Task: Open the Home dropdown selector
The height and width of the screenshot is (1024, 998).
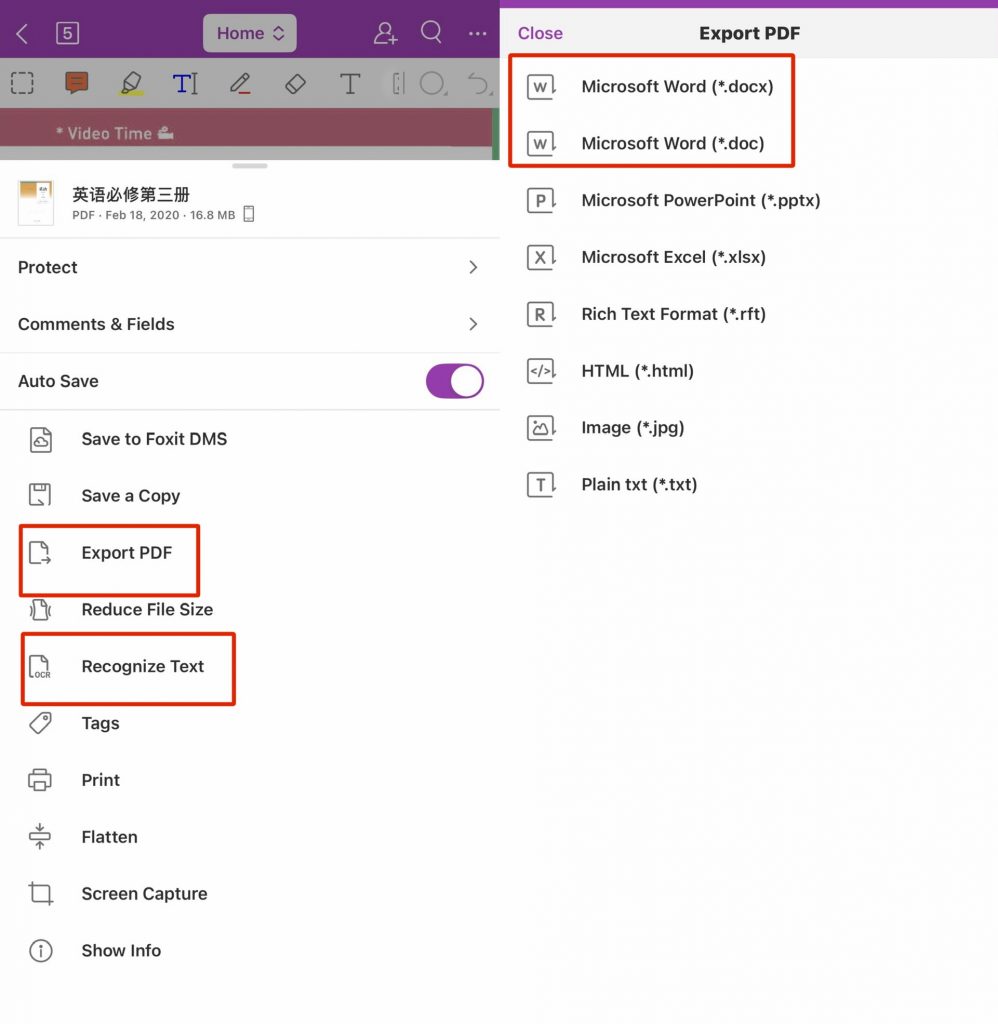Action: tap(250, 33)
